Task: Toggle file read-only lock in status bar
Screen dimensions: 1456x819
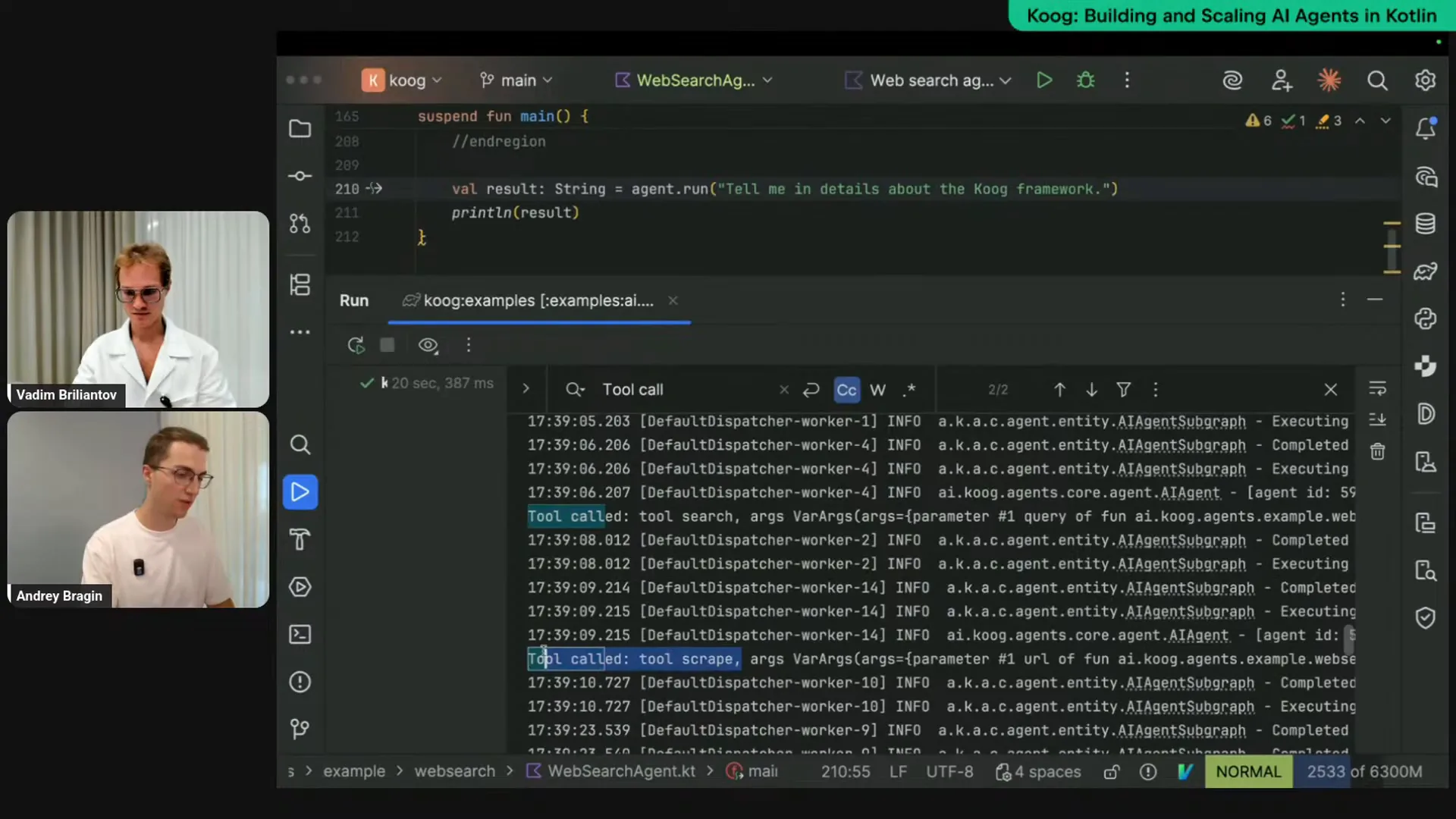Action: click(x=1112, y=772)
